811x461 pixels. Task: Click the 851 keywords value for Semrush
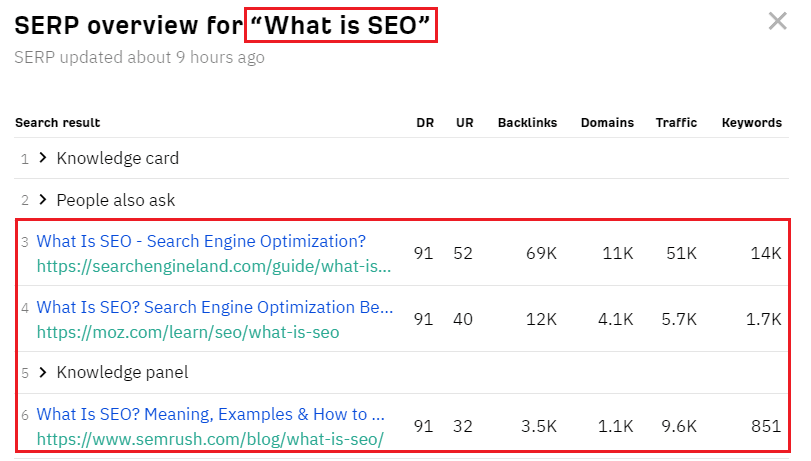pyautogui.click(x=766, y=426)
